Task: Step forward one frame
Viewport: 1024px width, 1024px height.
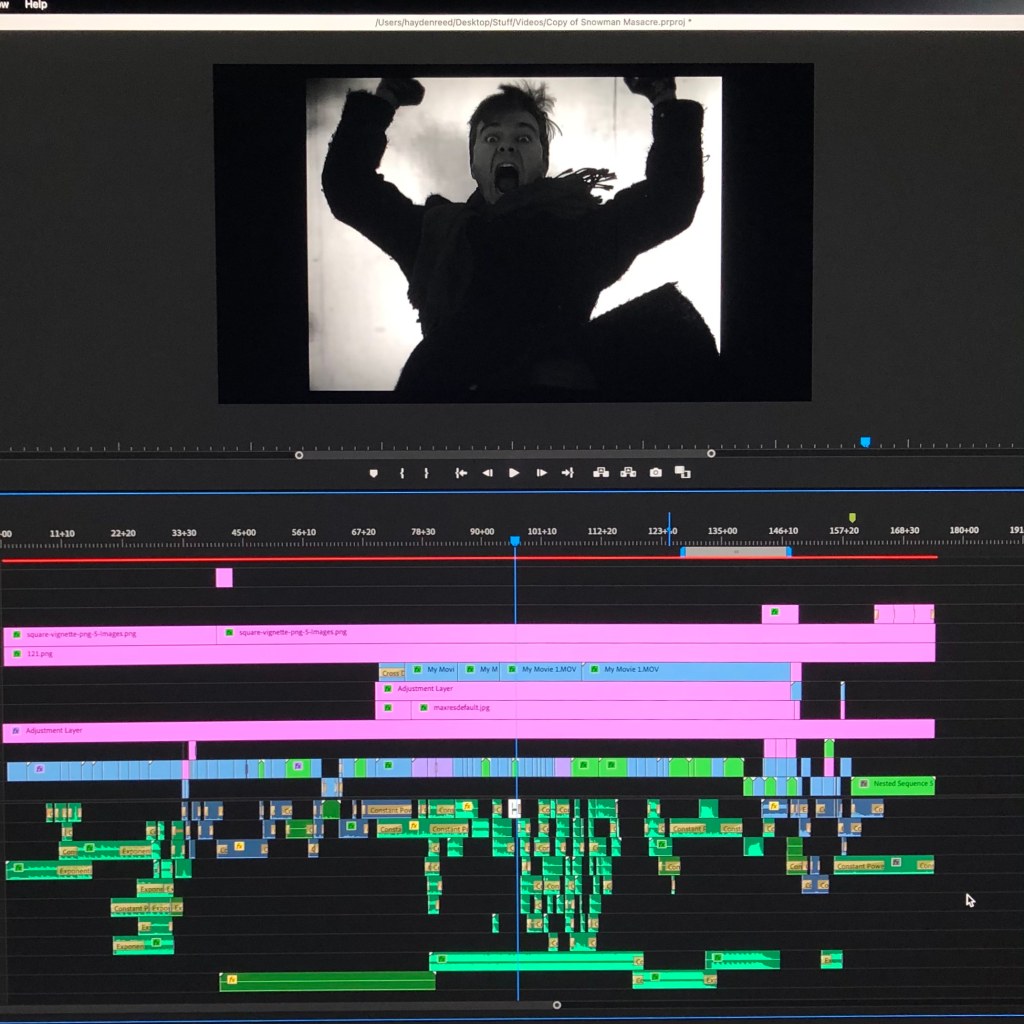Action: click(541, 473)
